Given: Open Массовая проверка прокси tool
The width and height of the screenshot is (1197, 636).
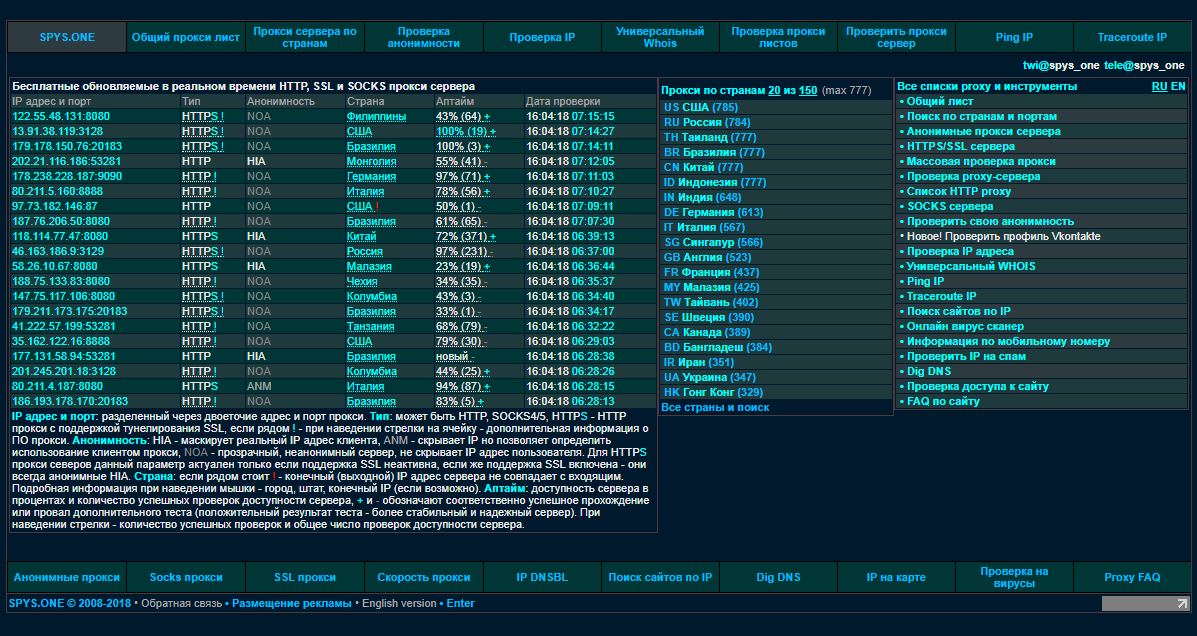Looking at the screenshot, I should [981, 162].
